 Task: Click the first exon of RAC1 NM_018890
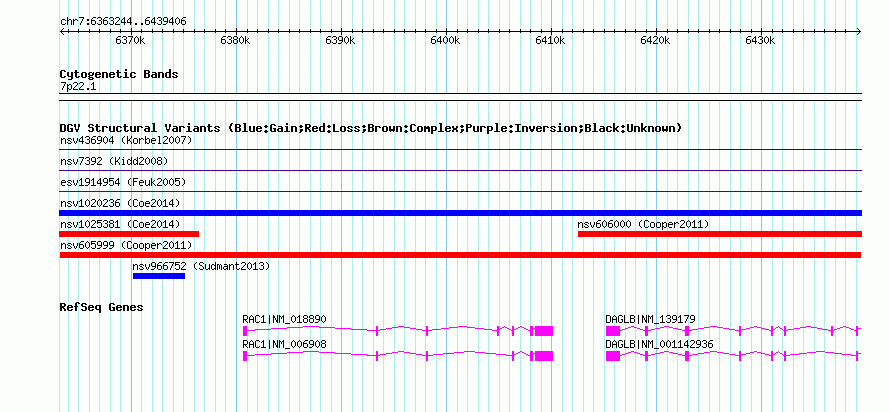tap(245, 331)
